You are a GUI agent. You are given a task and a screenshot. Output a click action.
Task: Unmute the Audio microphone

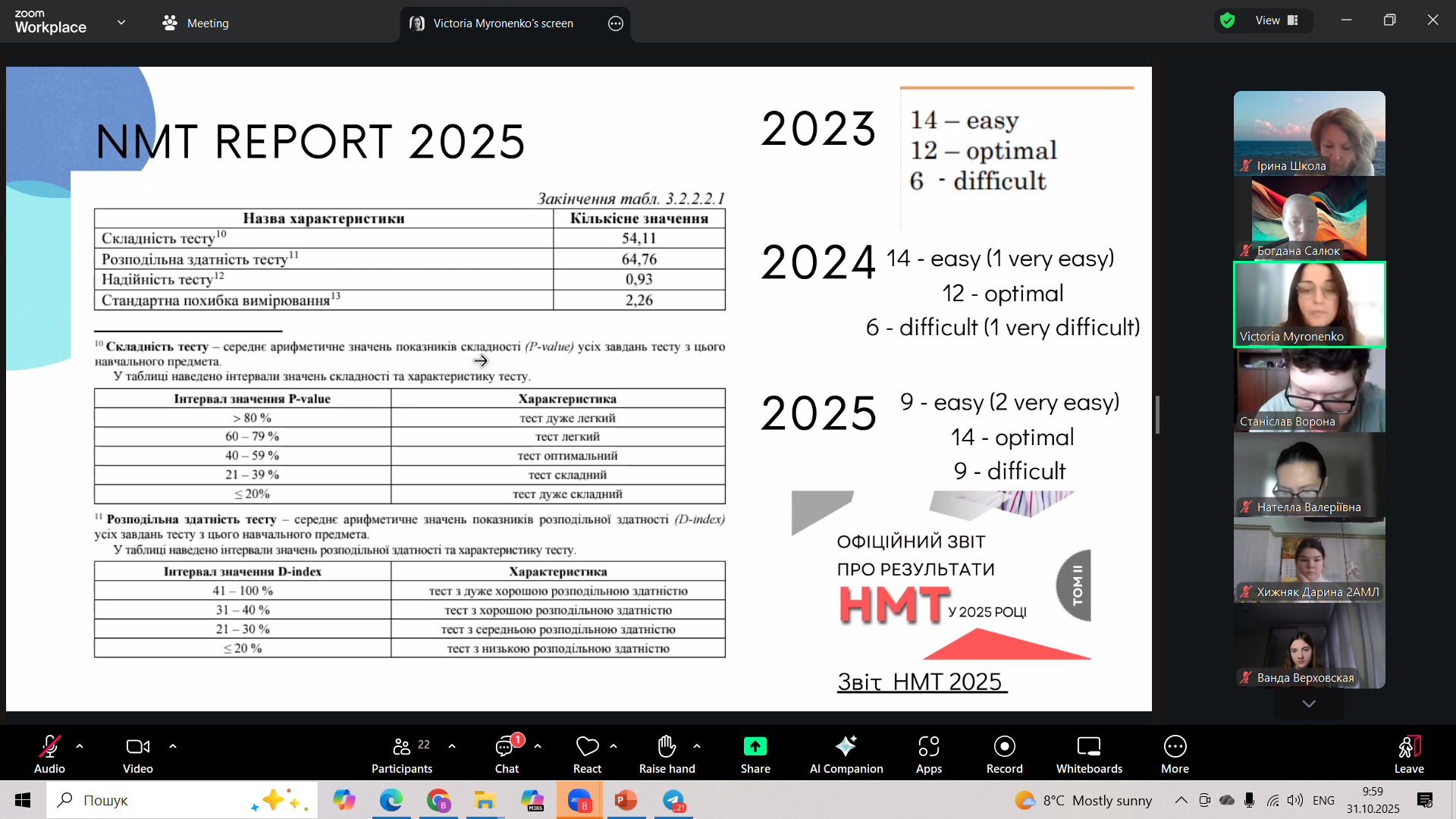click(x=49, y=747)
